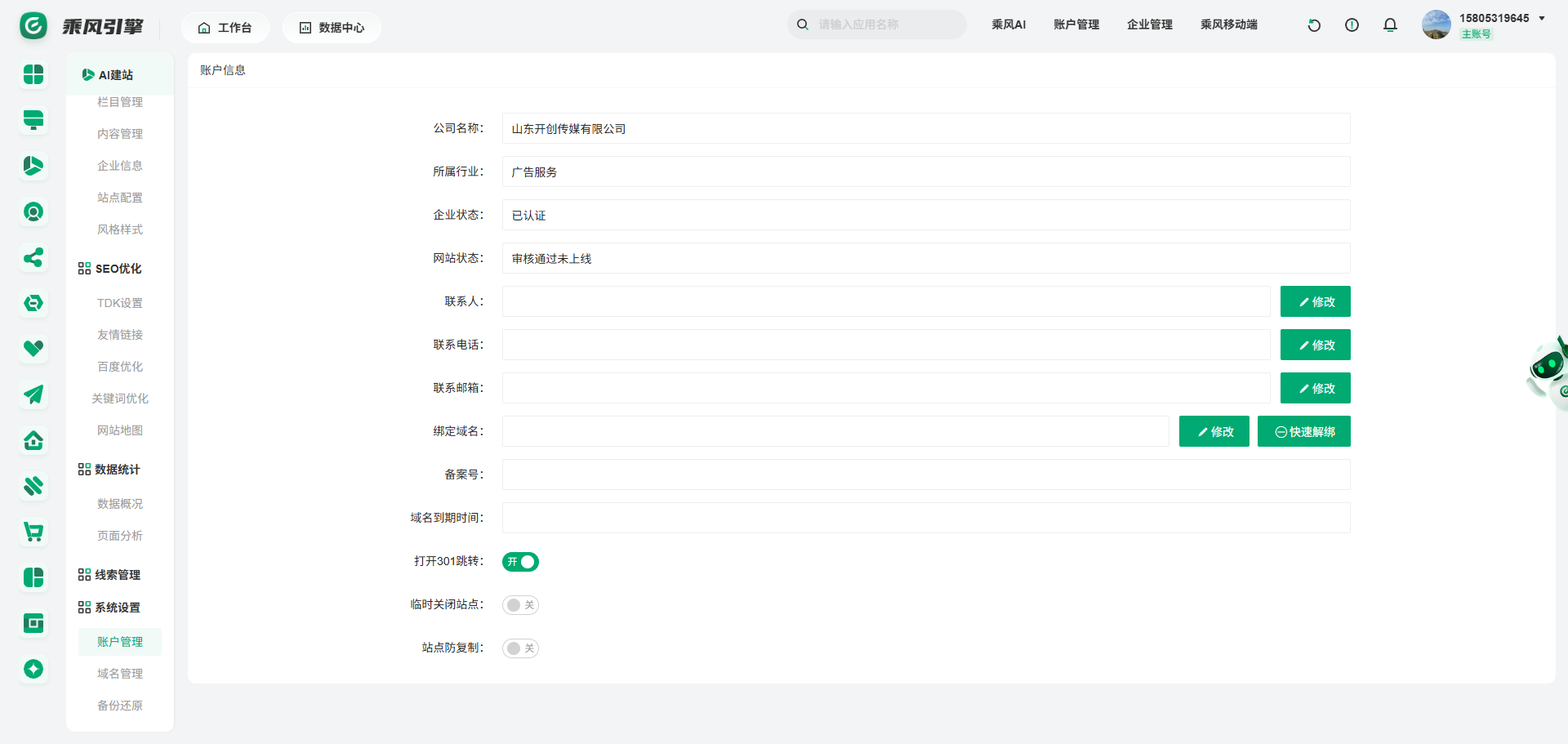Screen dimensions: 1568x744
Task: Enable the 站点防复制 switch
Action: [x=520, y=648]
